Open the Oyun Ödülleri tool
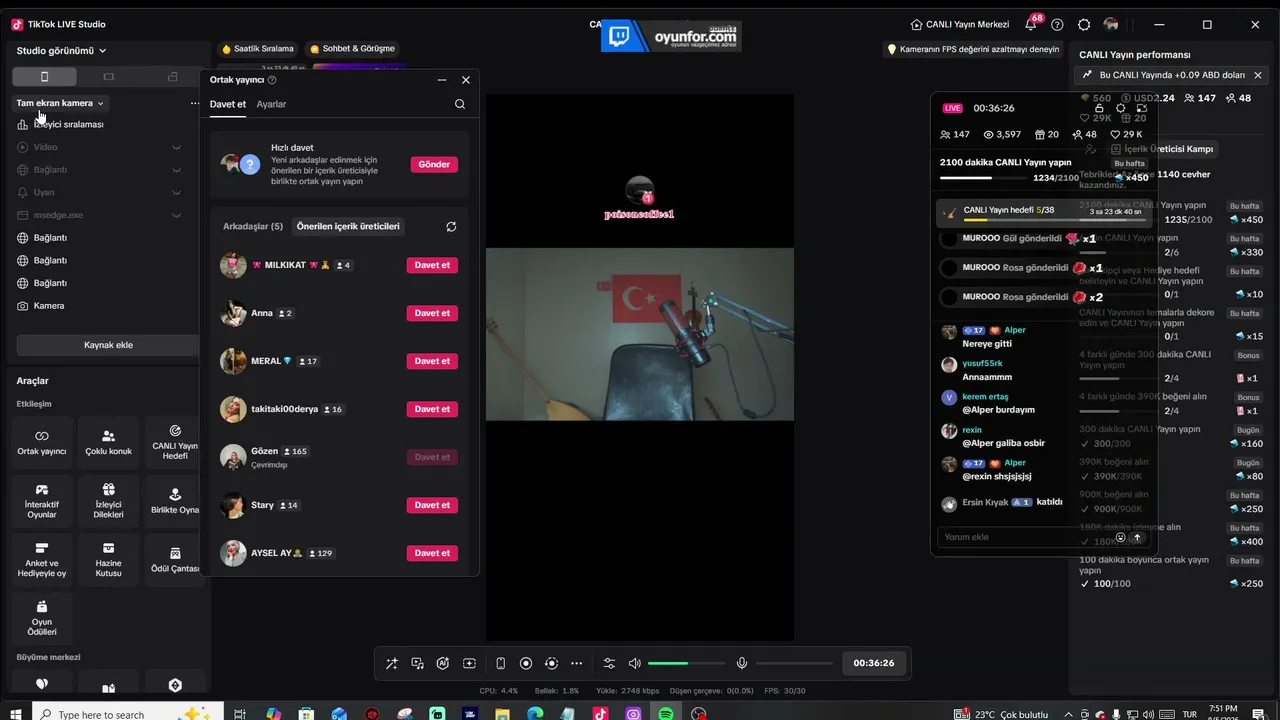Image resolution: width=1280 pixels, height=720 pixels. (42, 620)
